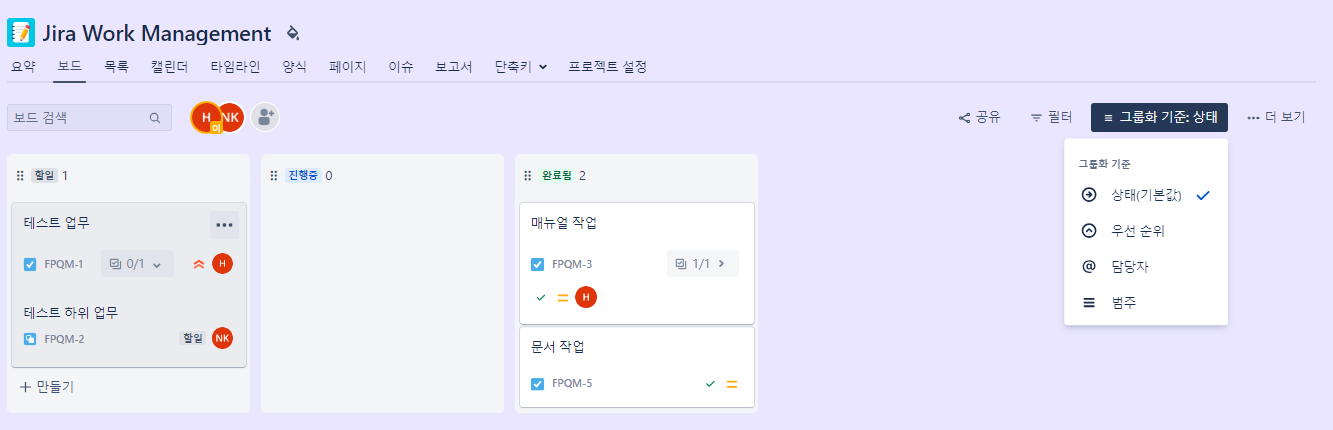Select 상태(기본값) grouping option
Screen dimensions: 1333x430
[x=1146, y=195]
